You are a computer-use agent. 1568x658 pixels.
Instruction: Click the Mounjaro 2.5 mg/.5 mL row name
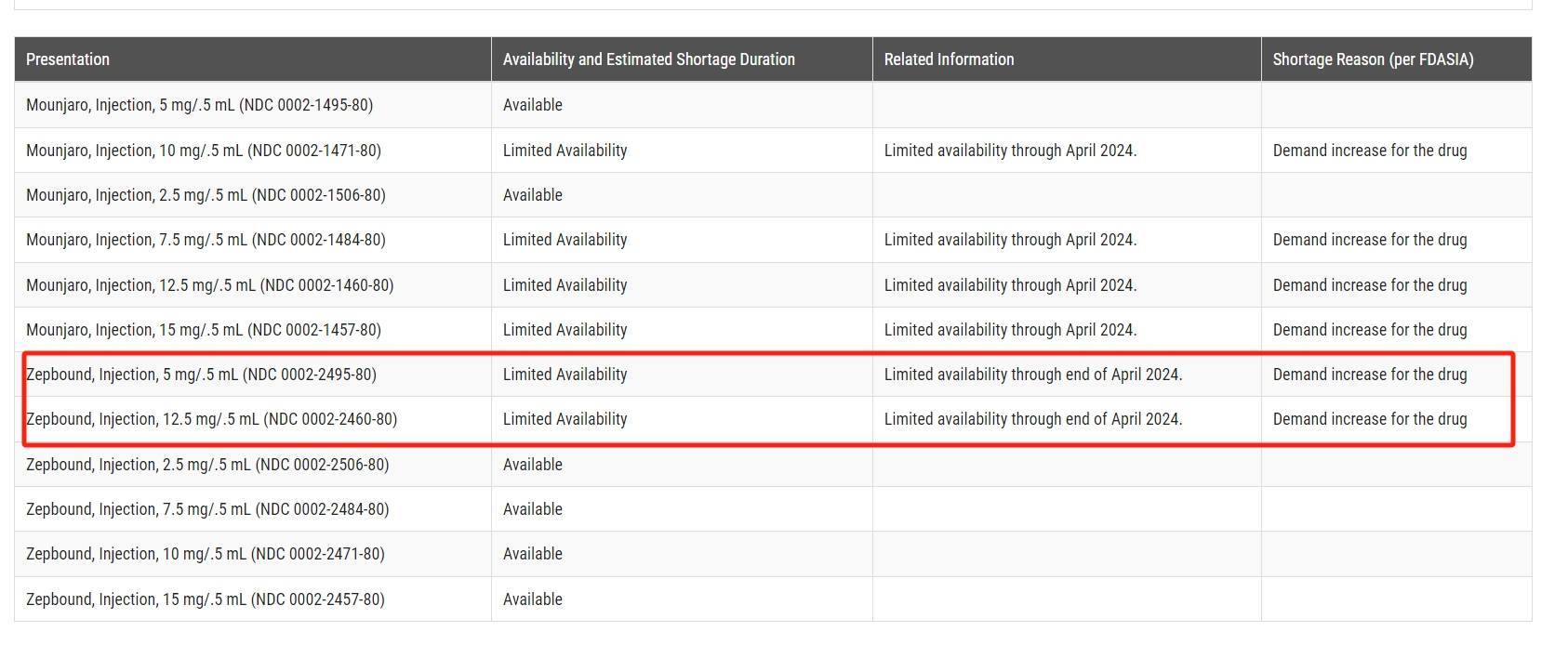click(206, 195)
